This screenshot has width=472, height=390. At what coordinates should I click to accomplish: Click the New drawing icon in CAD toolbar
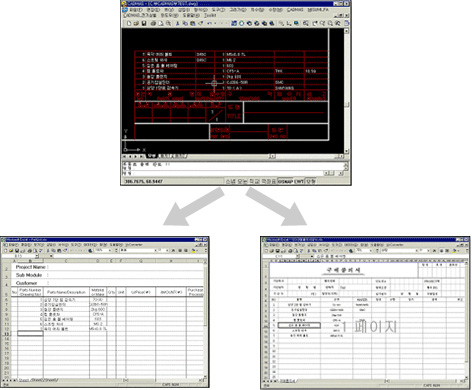point(129,23)
